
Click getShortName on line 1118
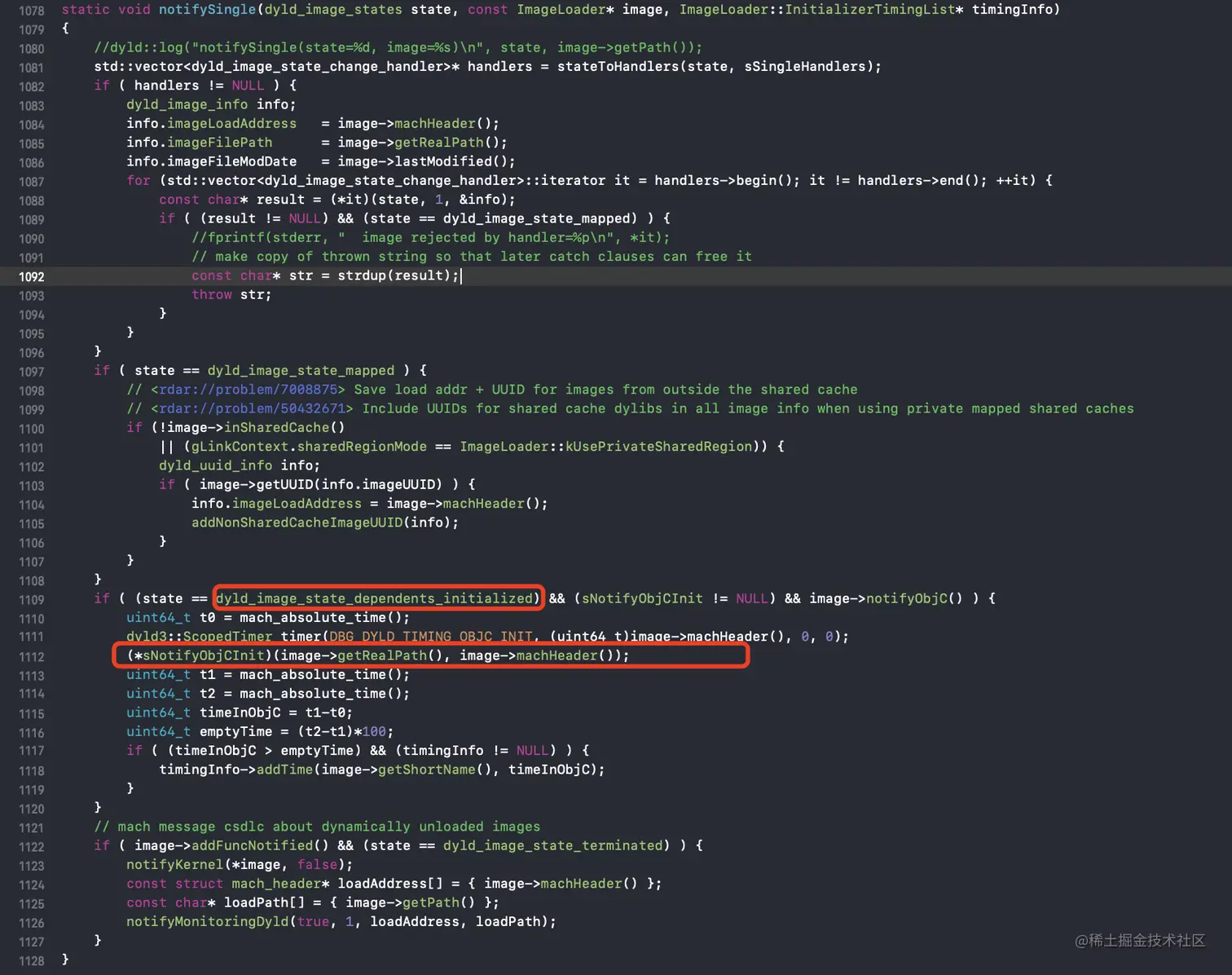(x=427, y=770)
